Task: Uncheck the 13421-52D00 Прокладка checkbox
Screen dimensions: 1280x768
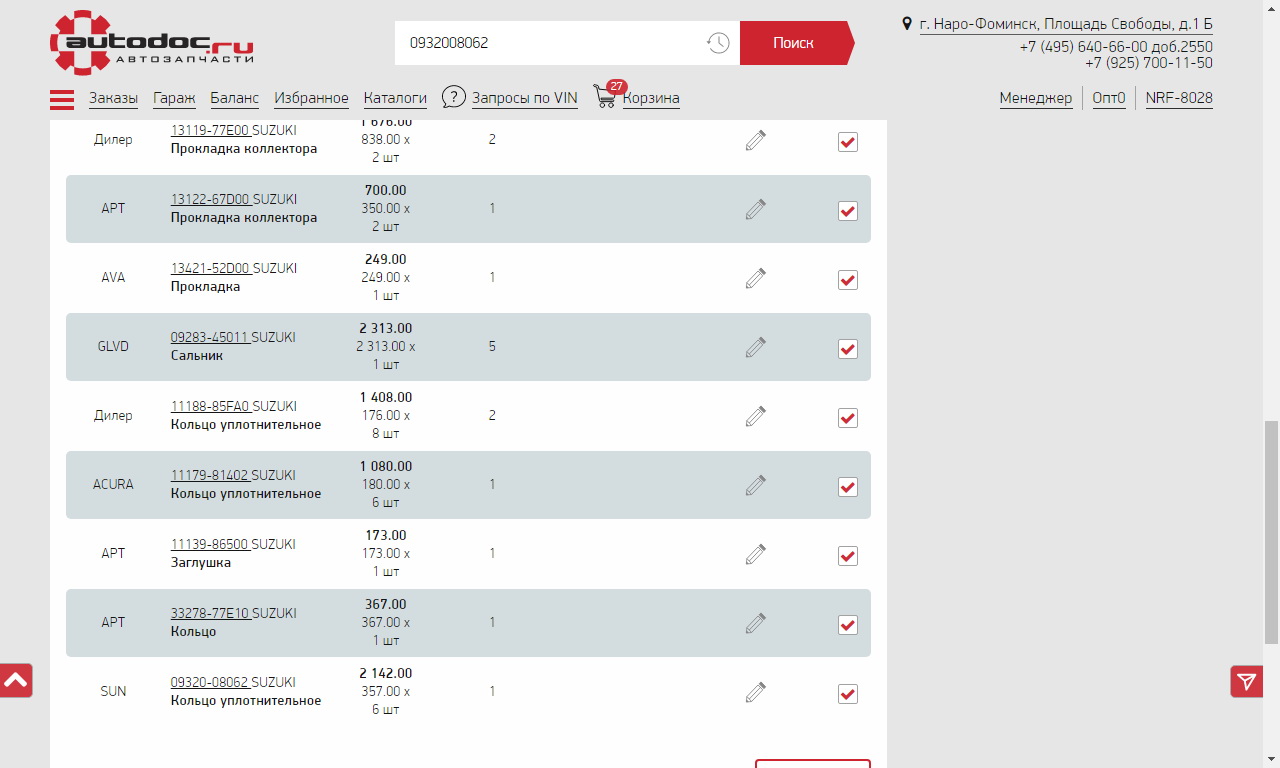Action: (848, 280)
